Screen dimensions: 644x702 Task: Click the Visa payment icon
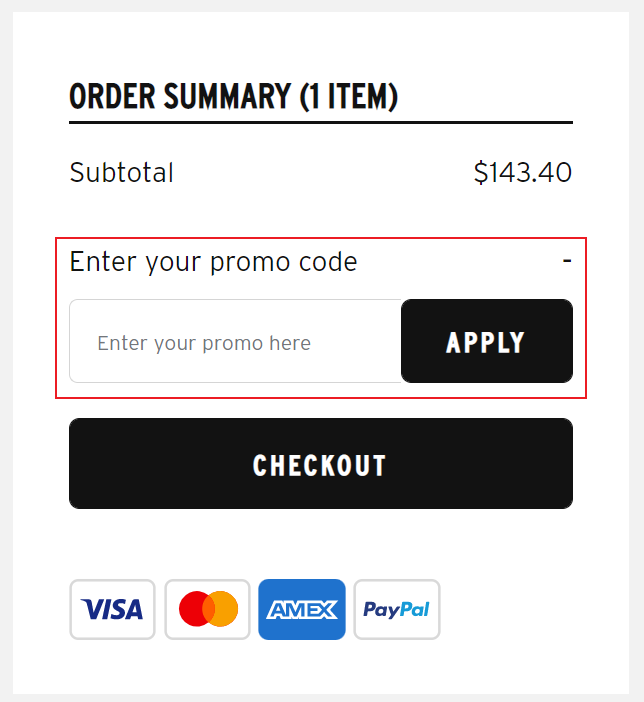(x=112, y=609)
